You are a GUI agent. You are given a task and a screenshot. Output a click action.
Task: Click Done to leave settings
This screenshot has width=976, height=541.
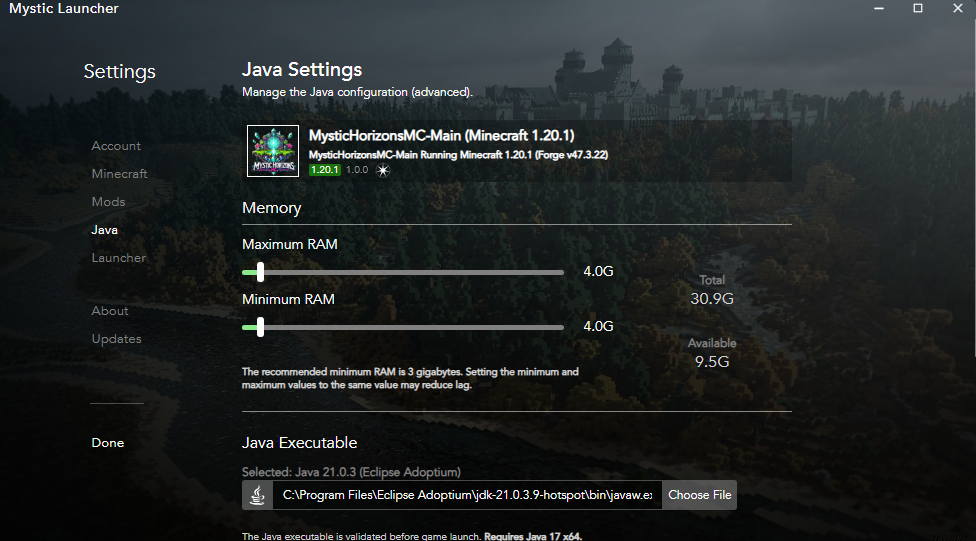(x=108, y=443)
